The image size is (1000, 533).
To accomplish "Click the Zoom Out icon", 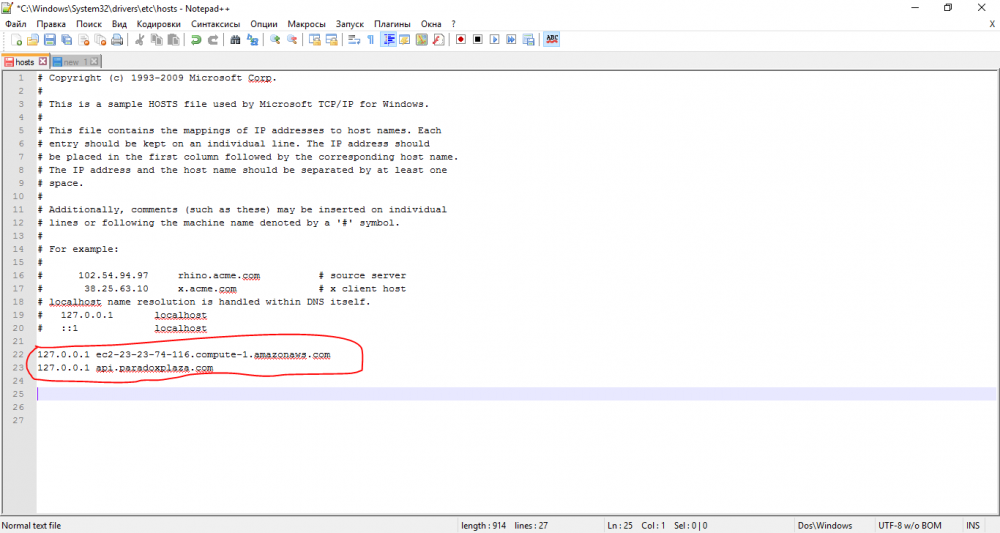I will [x=292, y=40].
